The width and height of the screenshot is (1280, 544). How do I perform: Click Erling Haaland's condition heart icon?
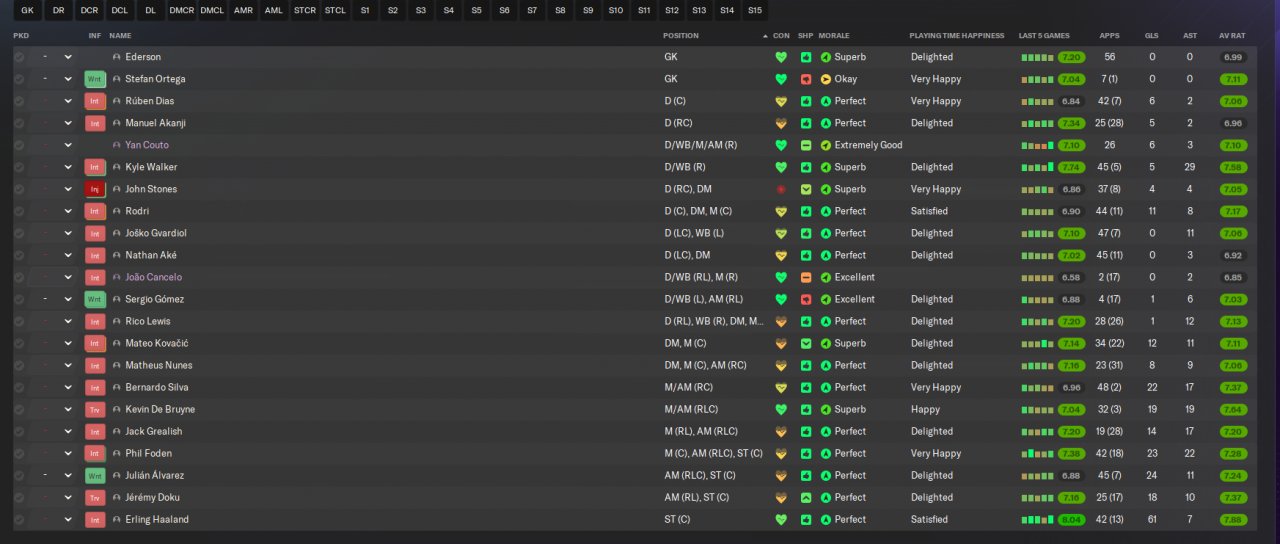(781, 519)
